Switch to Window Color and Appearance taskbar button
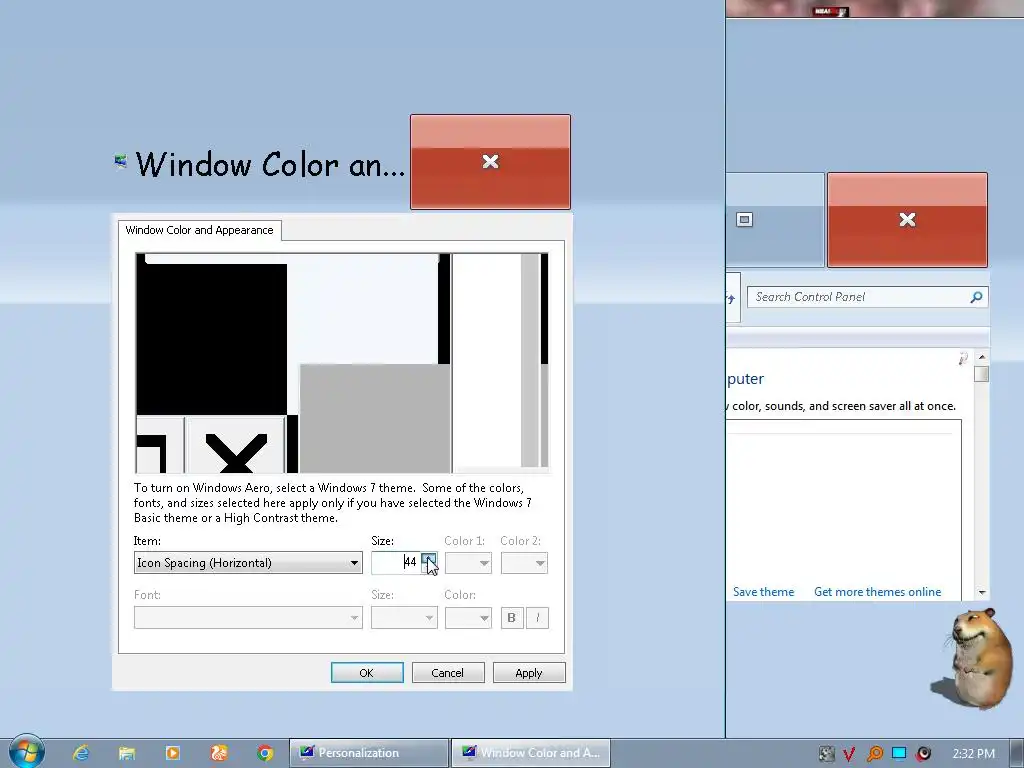This screenshot has width=1024, height=768. click(531, 753)
